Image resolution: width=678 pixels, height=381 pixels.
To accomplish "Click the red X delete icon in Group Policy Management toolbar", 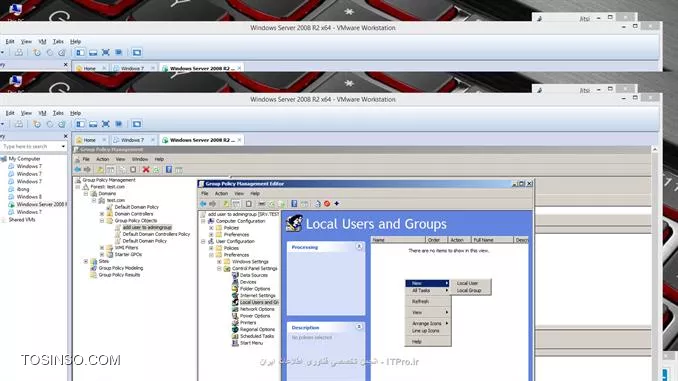I will pyautogui.click(x=146, y=170).
